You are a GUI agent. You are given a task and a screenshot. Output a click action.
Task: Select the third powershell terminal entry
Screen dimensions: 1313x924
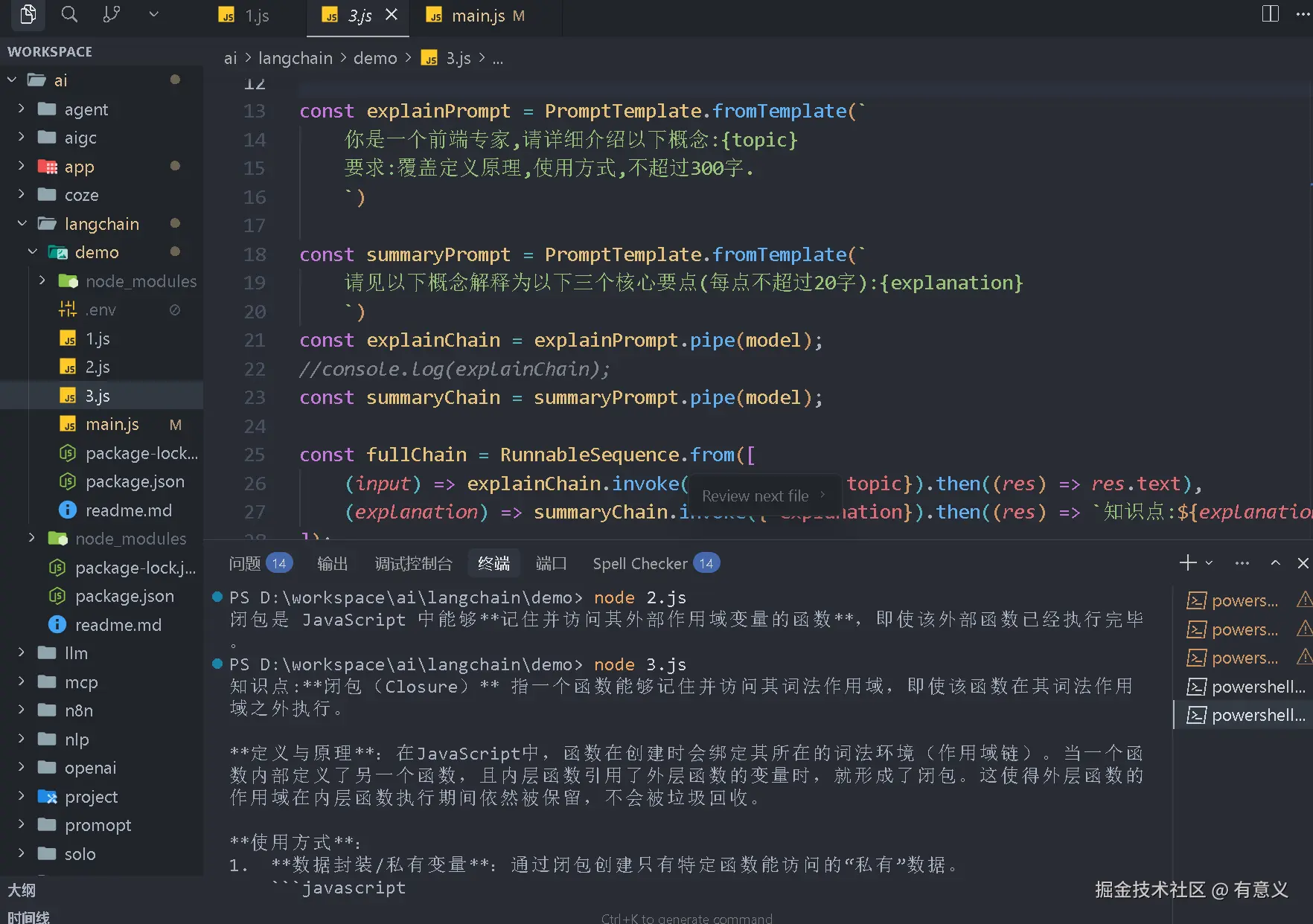(x=1244, y=658)
